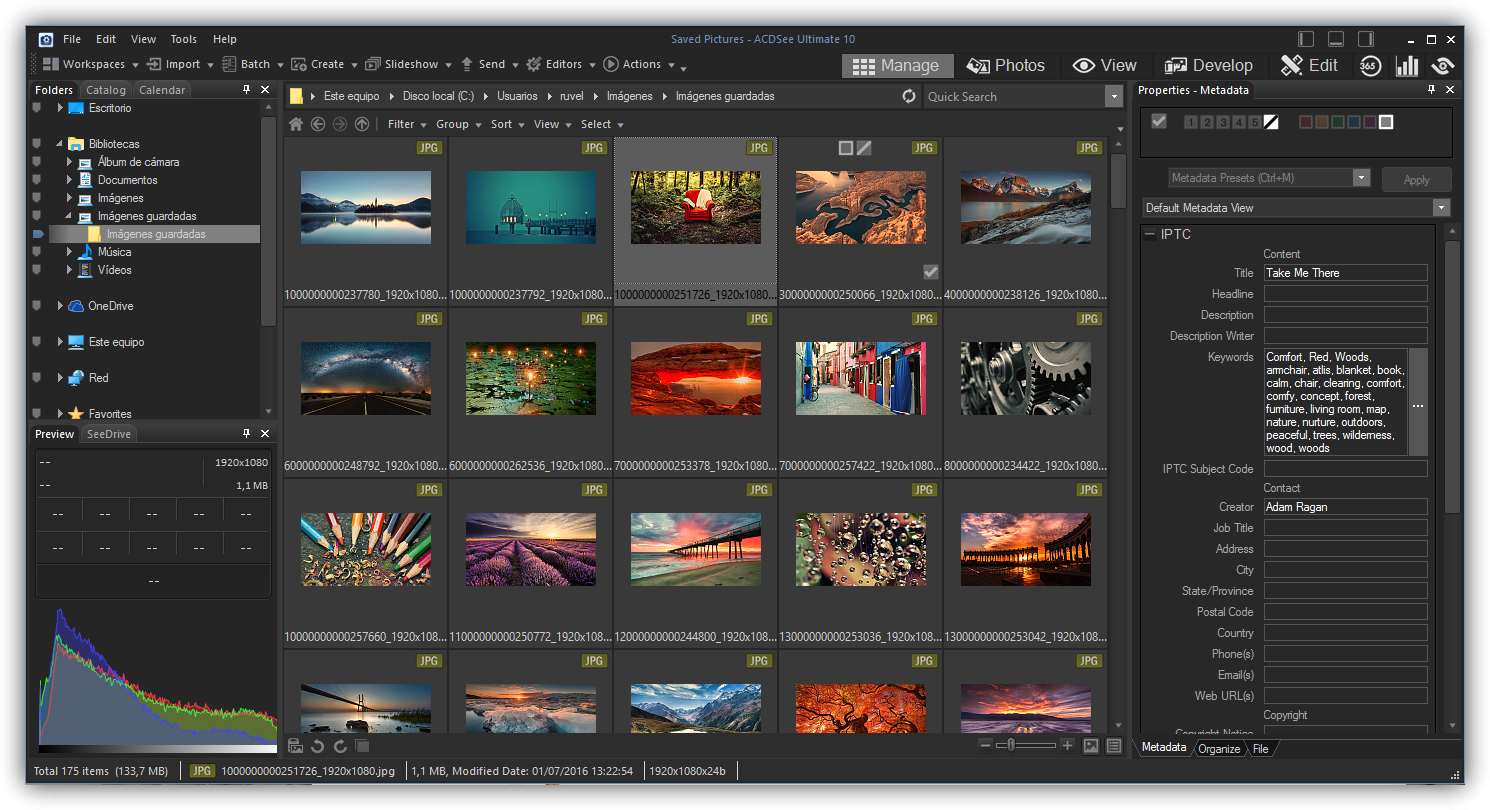Open the Tools menu
1490x810 pixels.
183,39
